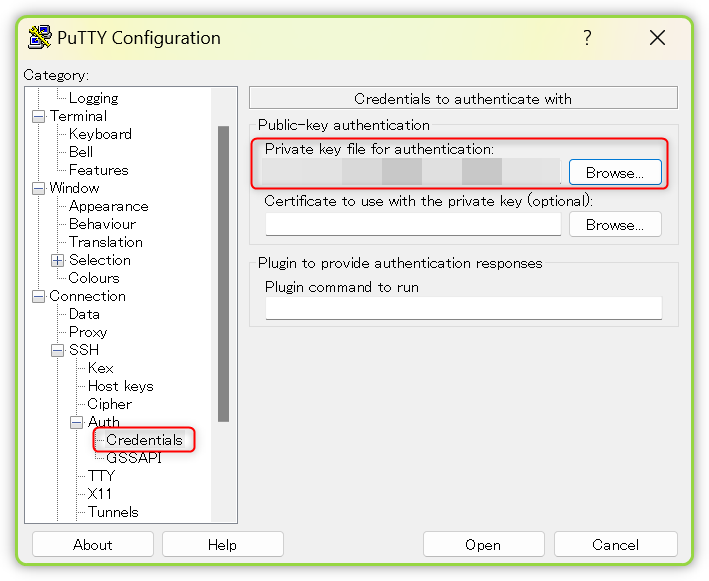The image size is (709, 581).
Task: Click the PuTTY icon in title bar
Action: pos(39,37)
